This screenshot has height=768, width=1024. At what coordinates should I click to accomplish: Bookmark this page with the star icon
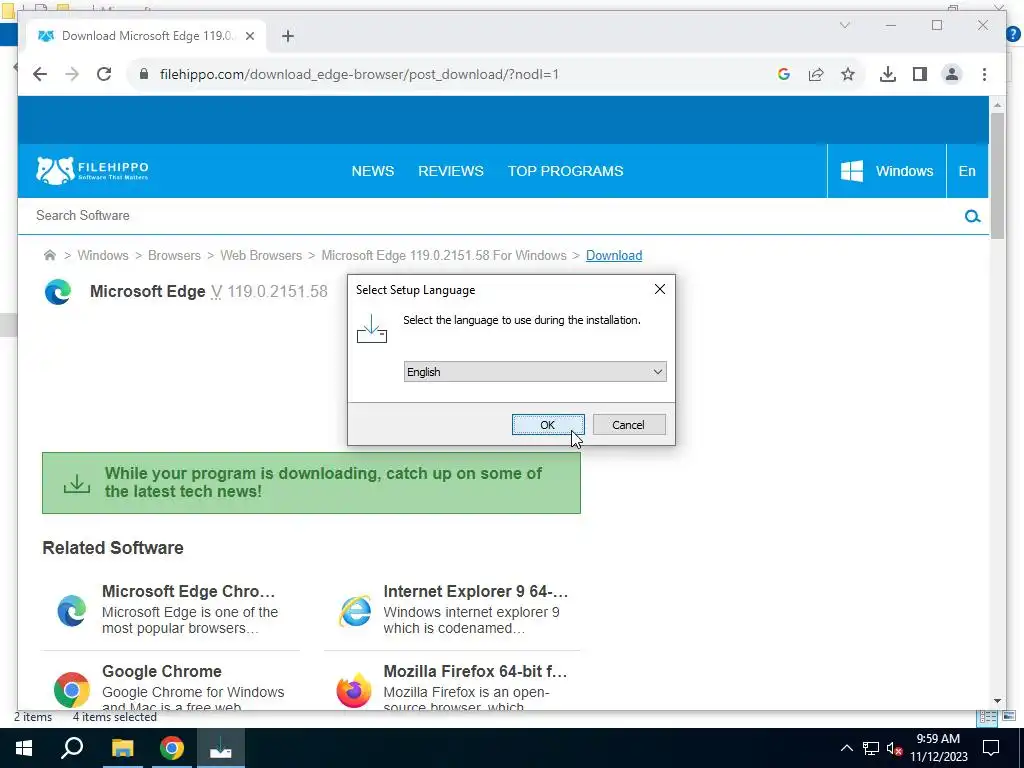(x=848, y=74)
